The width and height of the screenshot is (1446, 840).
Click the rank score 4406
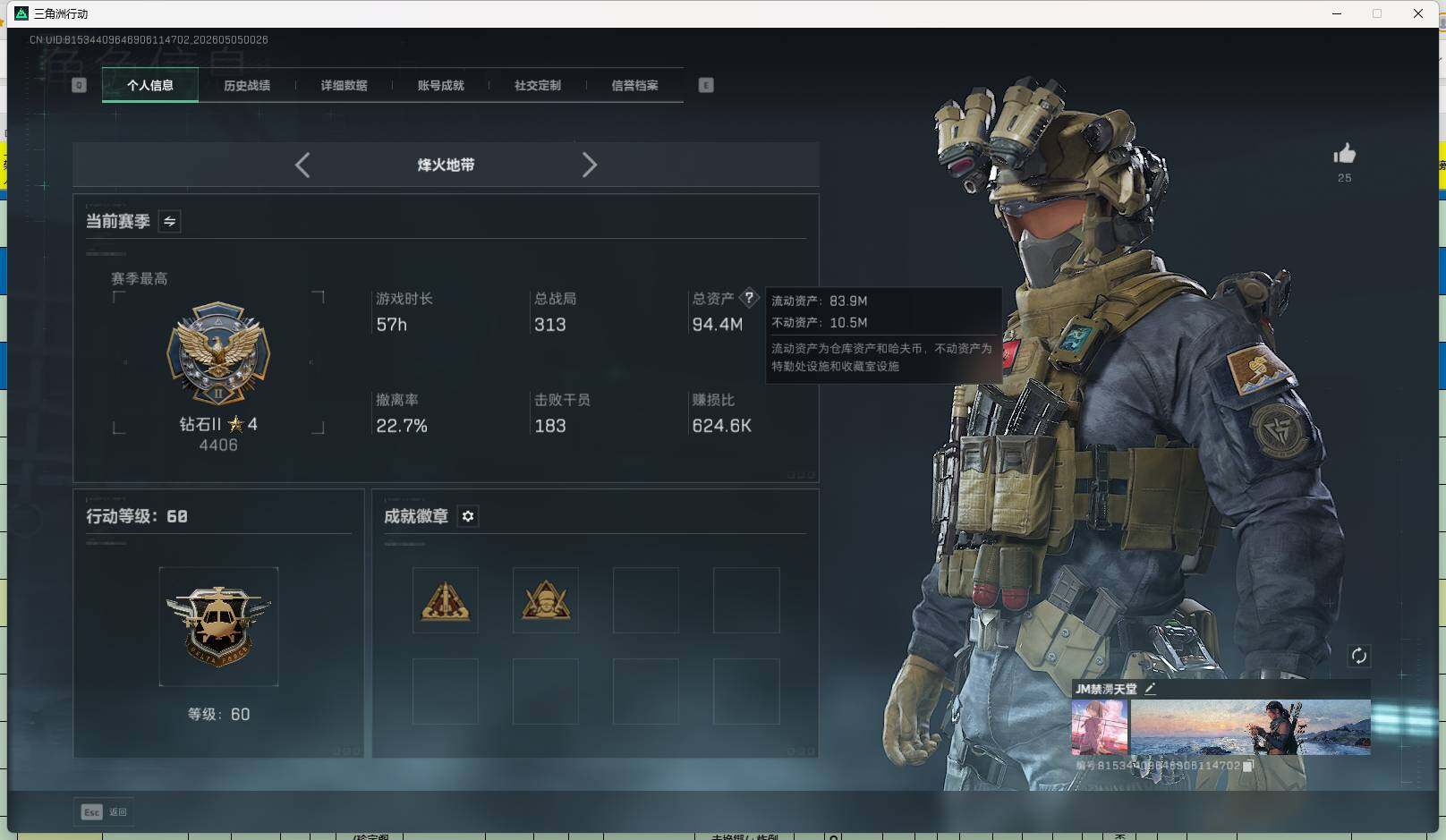218,445
